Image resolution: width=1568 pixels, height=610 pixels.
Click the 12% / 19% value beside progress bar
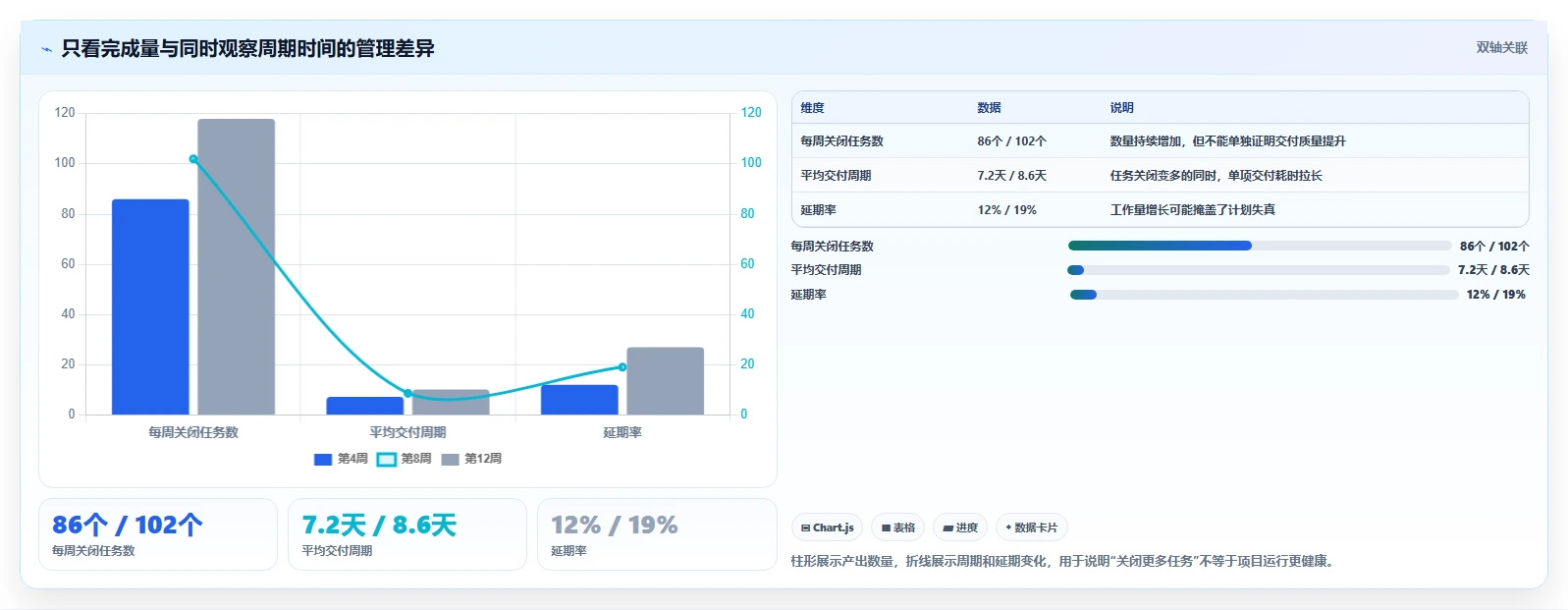[x=1496, y=295]
